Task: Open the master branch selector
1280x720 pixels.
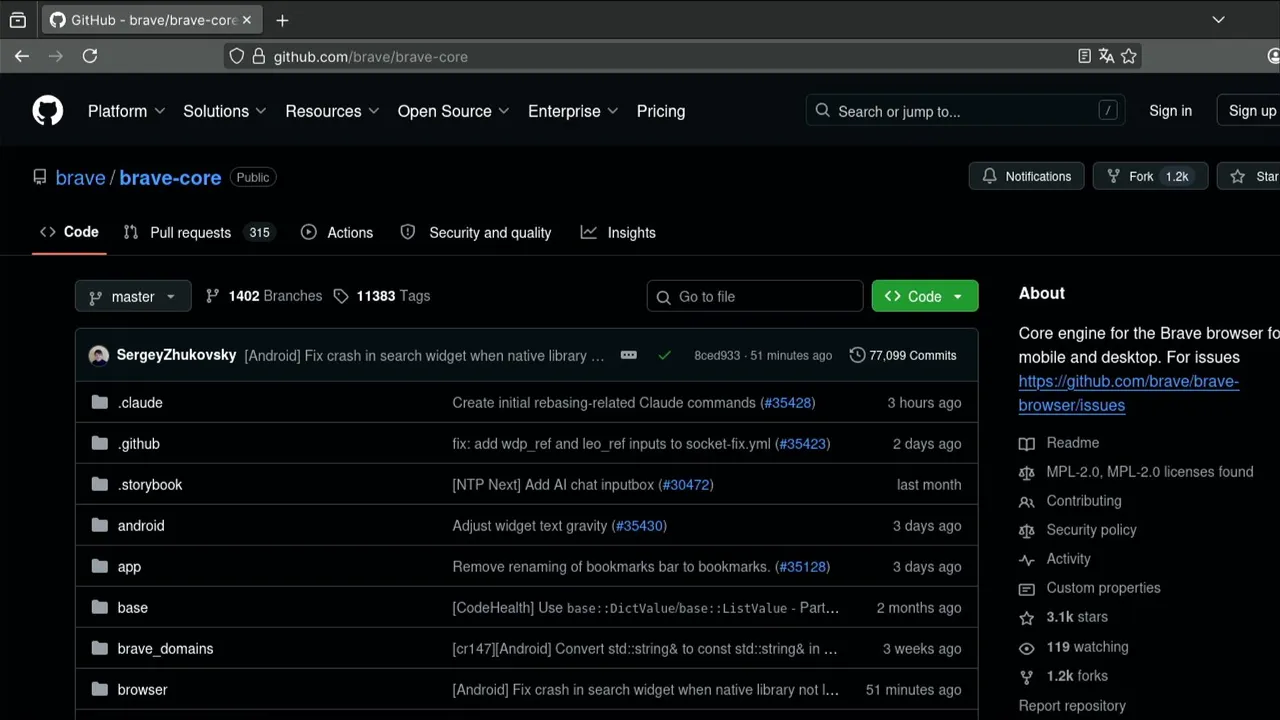Action: [133, 296]
